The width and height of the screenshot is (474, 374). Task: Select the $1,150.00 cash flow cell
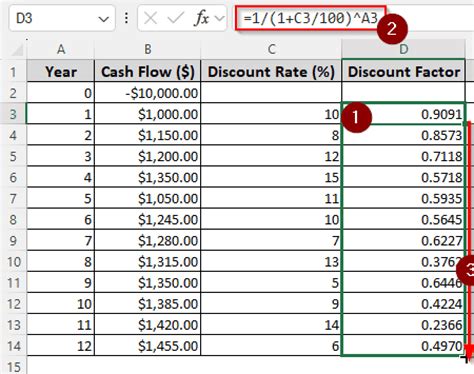(148, 135)
